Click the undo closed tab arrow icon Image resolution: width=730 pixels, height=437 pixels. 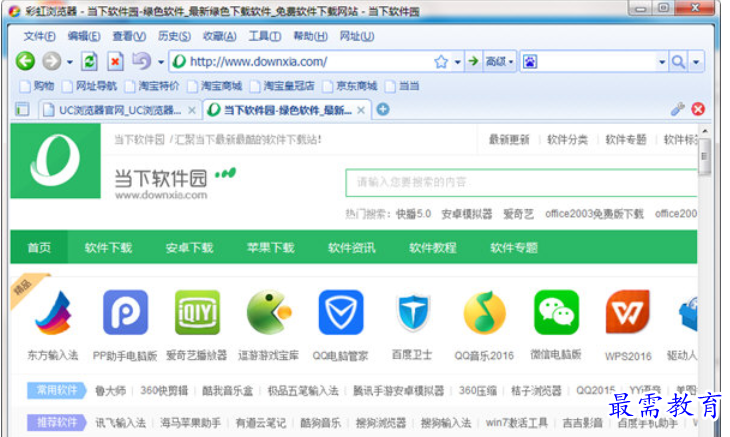click(x=142, y=61)
